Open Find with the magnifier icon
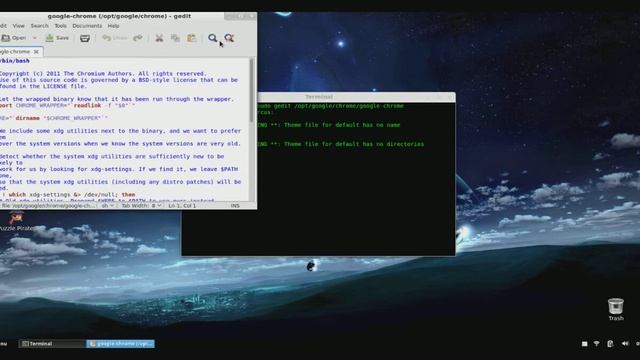 click(212, 38)
